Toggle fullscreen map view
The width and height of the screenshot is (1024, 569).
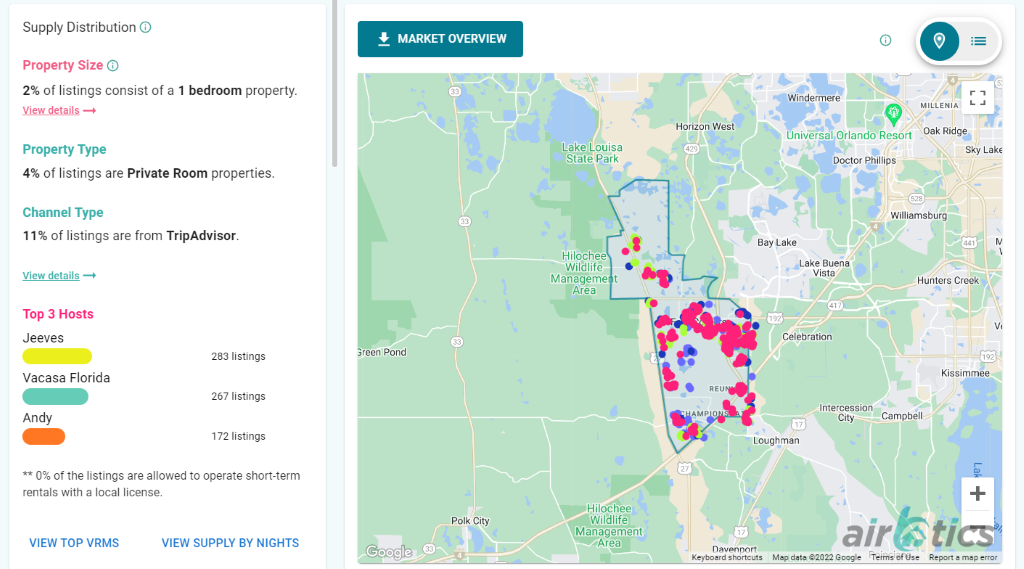(x=978, y=98)
